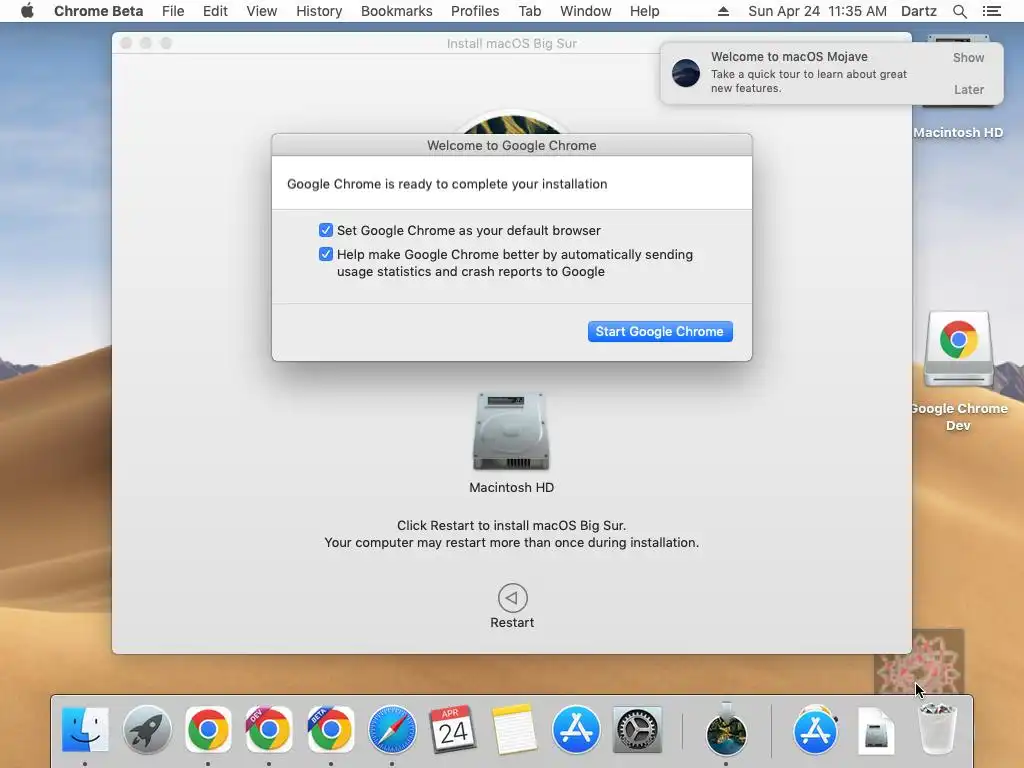
Task: Click the Welcome to macOS Mojave title
Action: (789, 57)
